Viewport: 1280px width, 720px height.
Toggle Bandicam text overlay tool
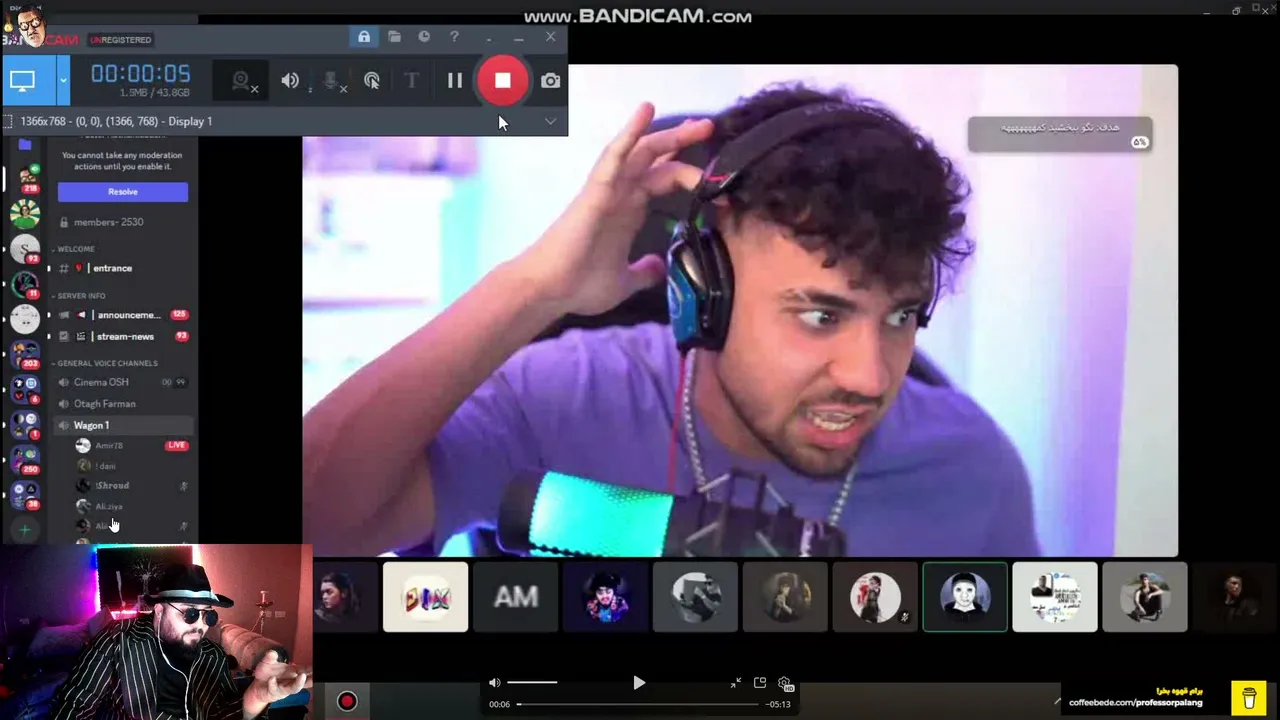click(x=411, y=81)
